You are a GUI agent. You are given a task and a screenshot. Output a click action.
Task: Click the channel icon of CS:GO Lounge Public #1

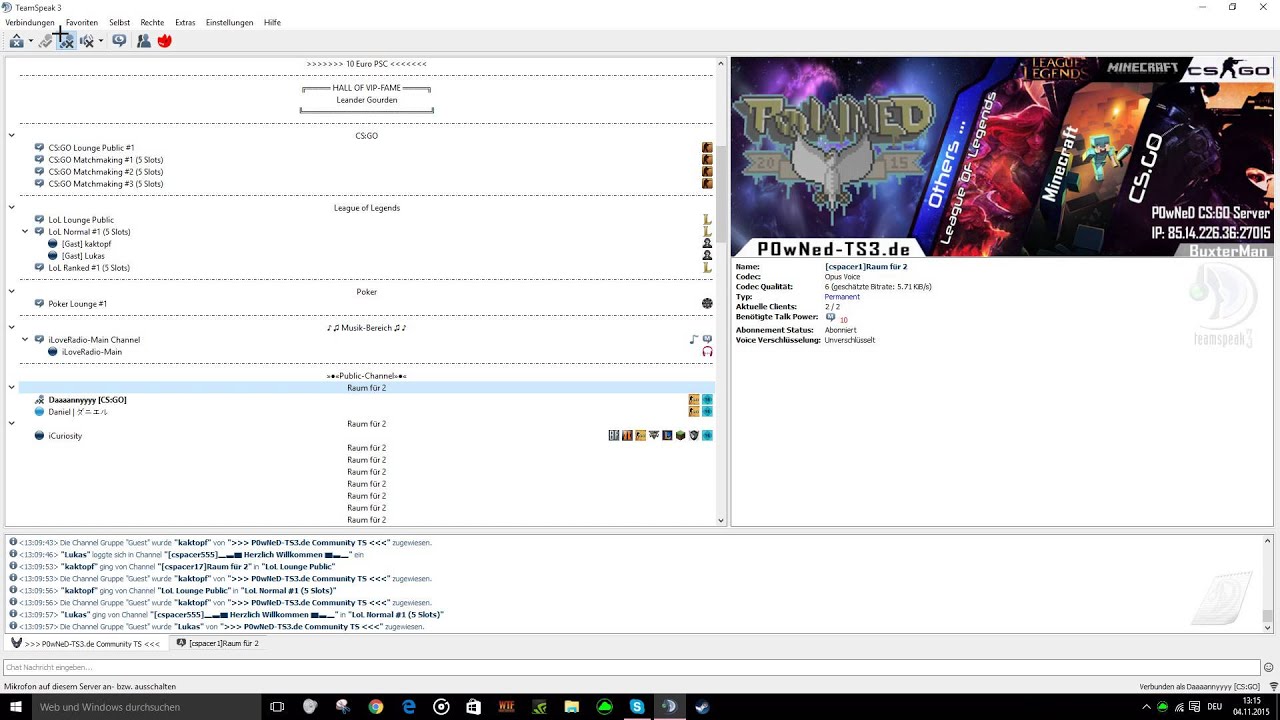click(x=39, y=148)
